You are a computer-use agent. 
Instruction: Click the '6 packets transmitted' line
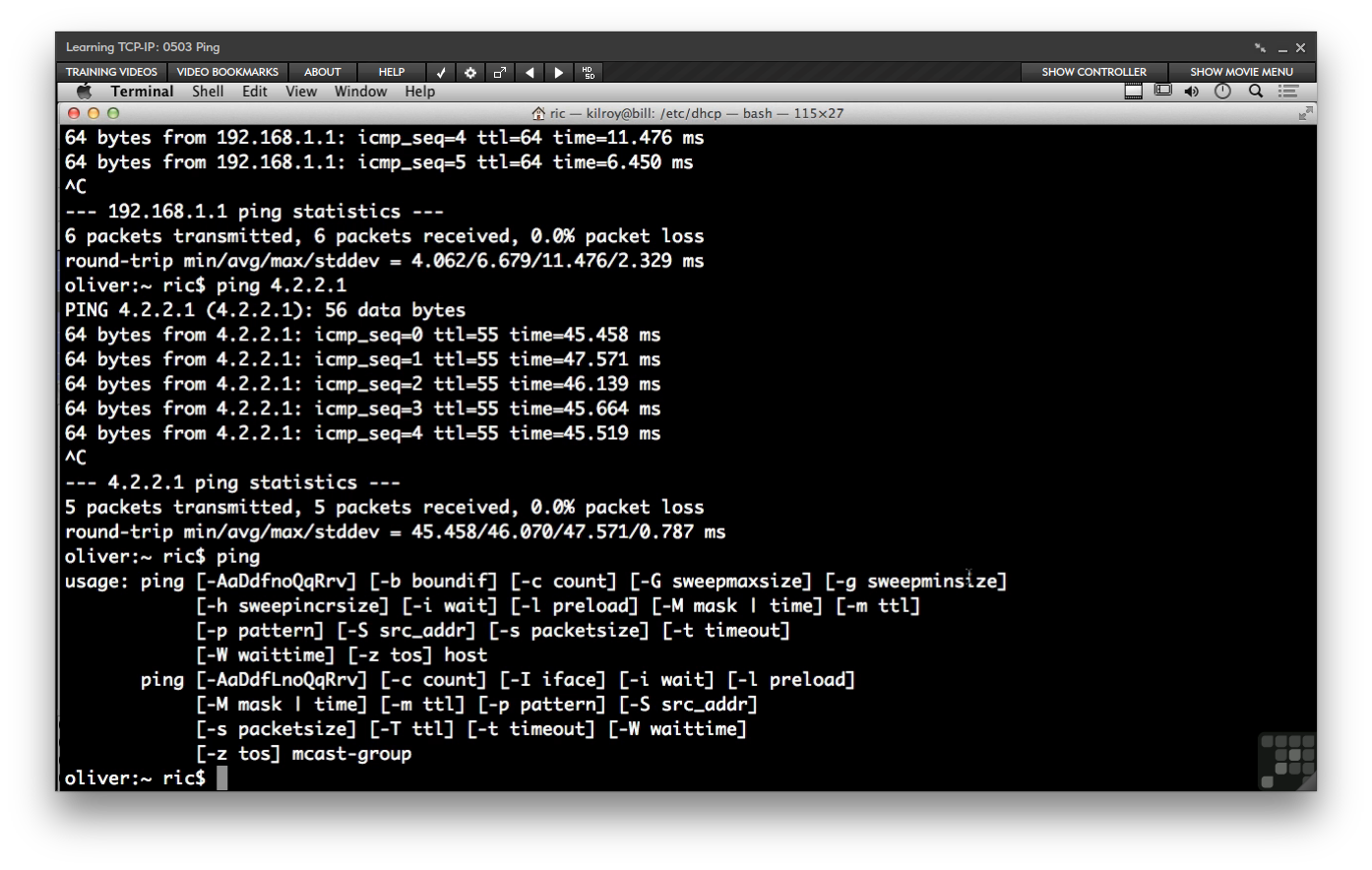[x=385, y=236]
